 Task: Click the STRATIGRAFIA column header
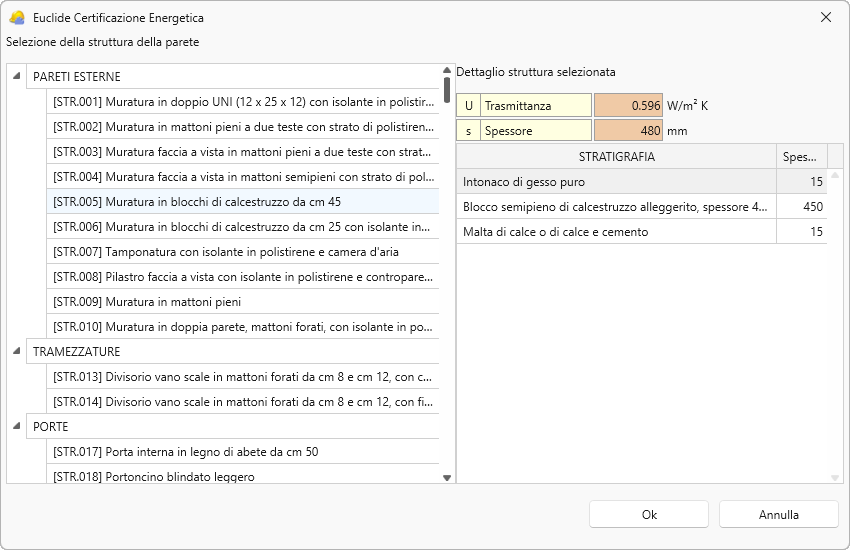coord(616,157)
